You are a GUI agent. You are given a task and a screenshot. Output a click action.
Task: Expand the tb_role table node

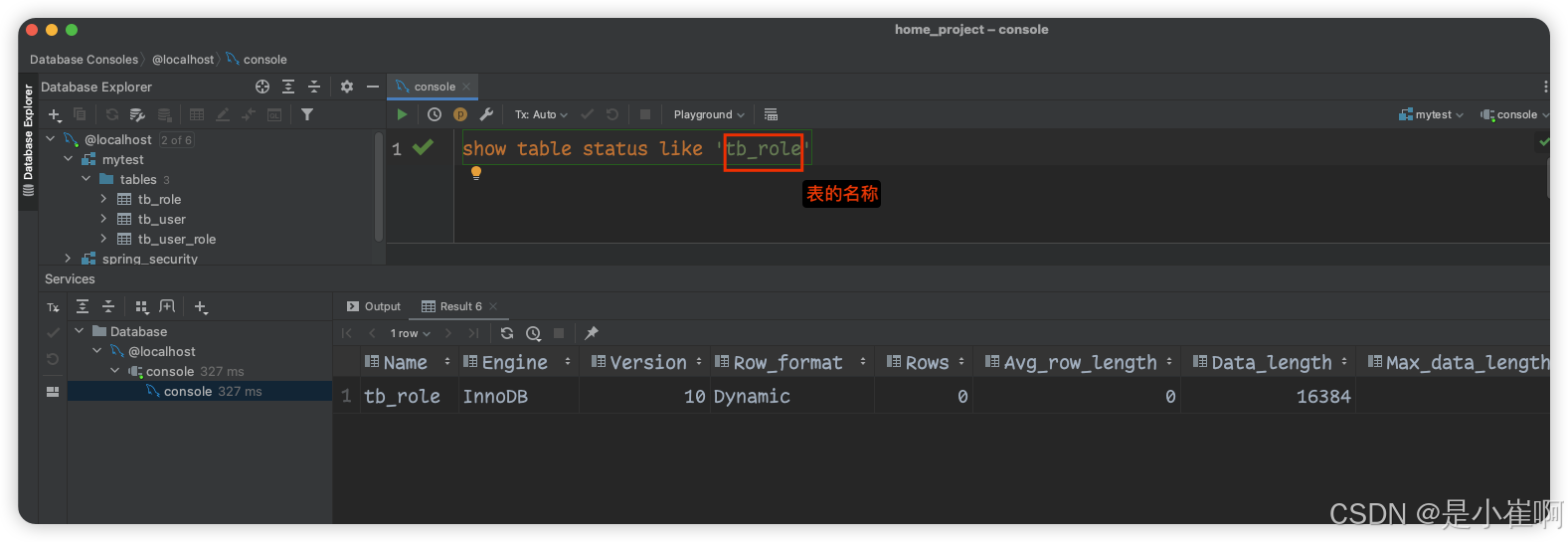click(x=103, y=199)
